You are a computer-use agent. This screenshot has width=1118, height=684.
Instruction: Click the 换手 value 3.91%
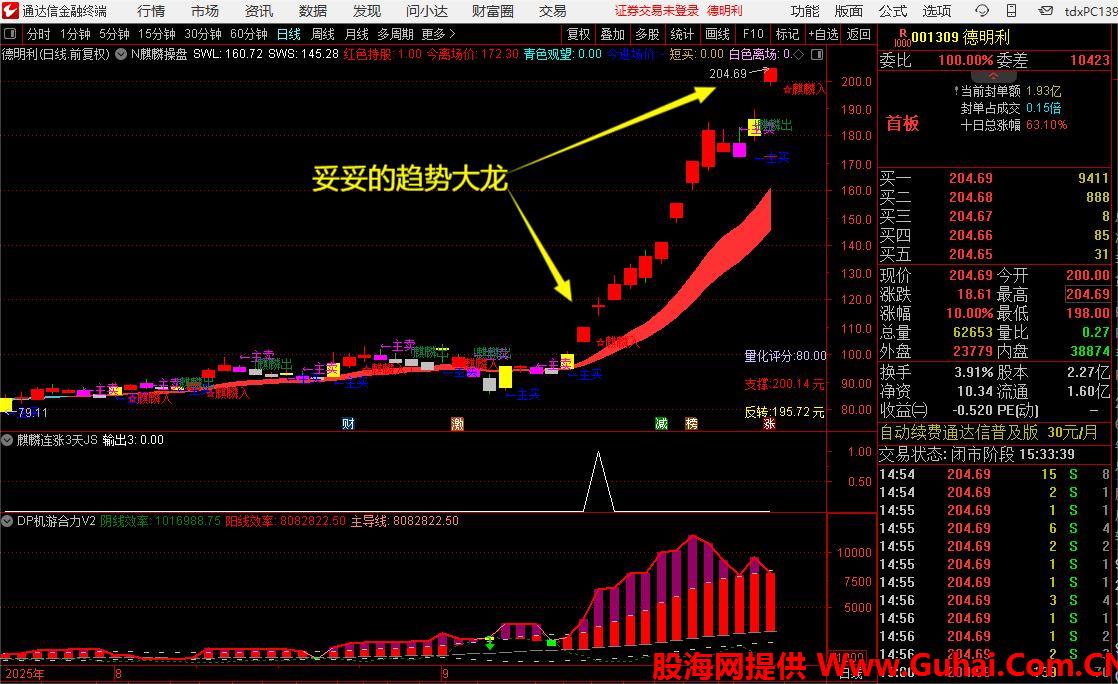click(x=974, y=372)
